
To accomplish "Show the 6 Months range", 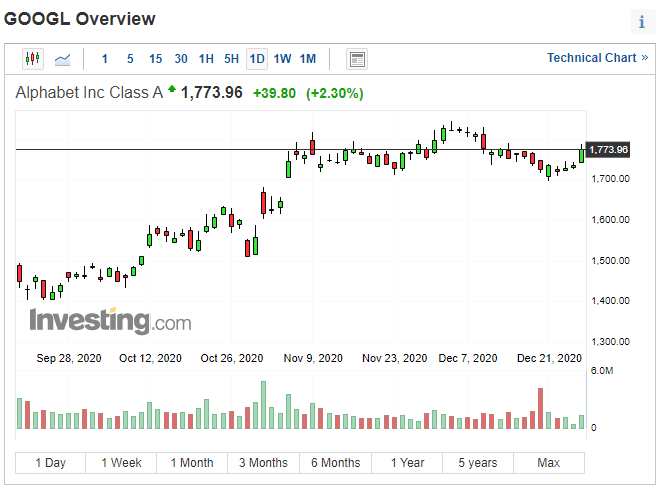I will (x=335, y=463).
